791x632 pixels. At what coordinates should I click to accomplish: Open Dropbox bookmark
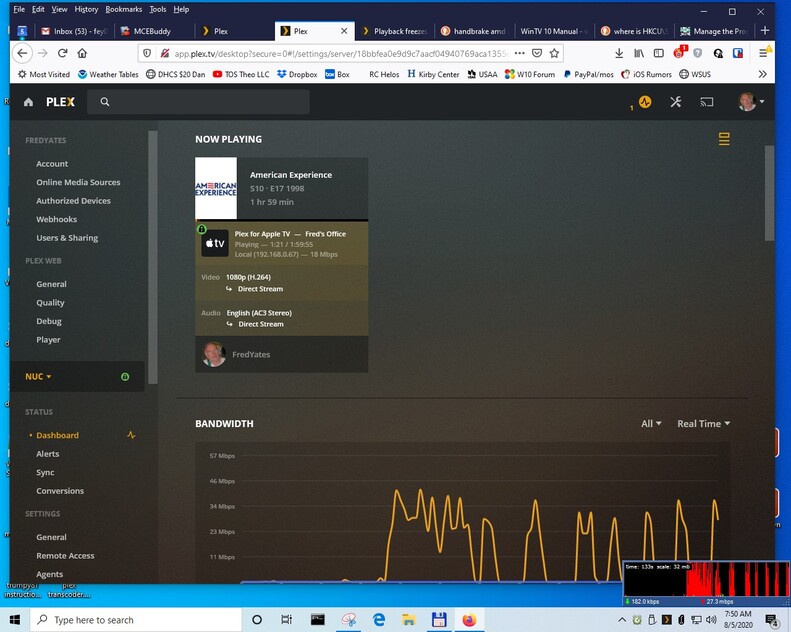tap(297, 74)
